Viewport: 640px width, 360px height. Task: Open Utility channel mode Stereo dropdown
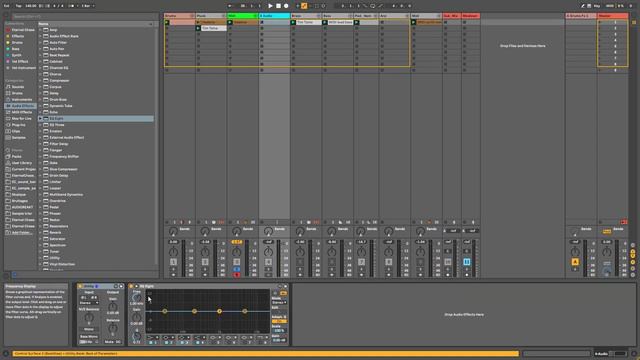point(89,303)
